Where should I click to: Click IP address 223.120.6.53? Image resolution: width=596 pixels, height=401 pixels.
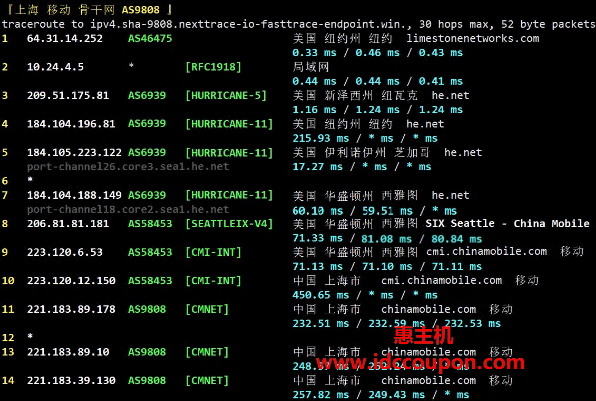pos(65,252)
